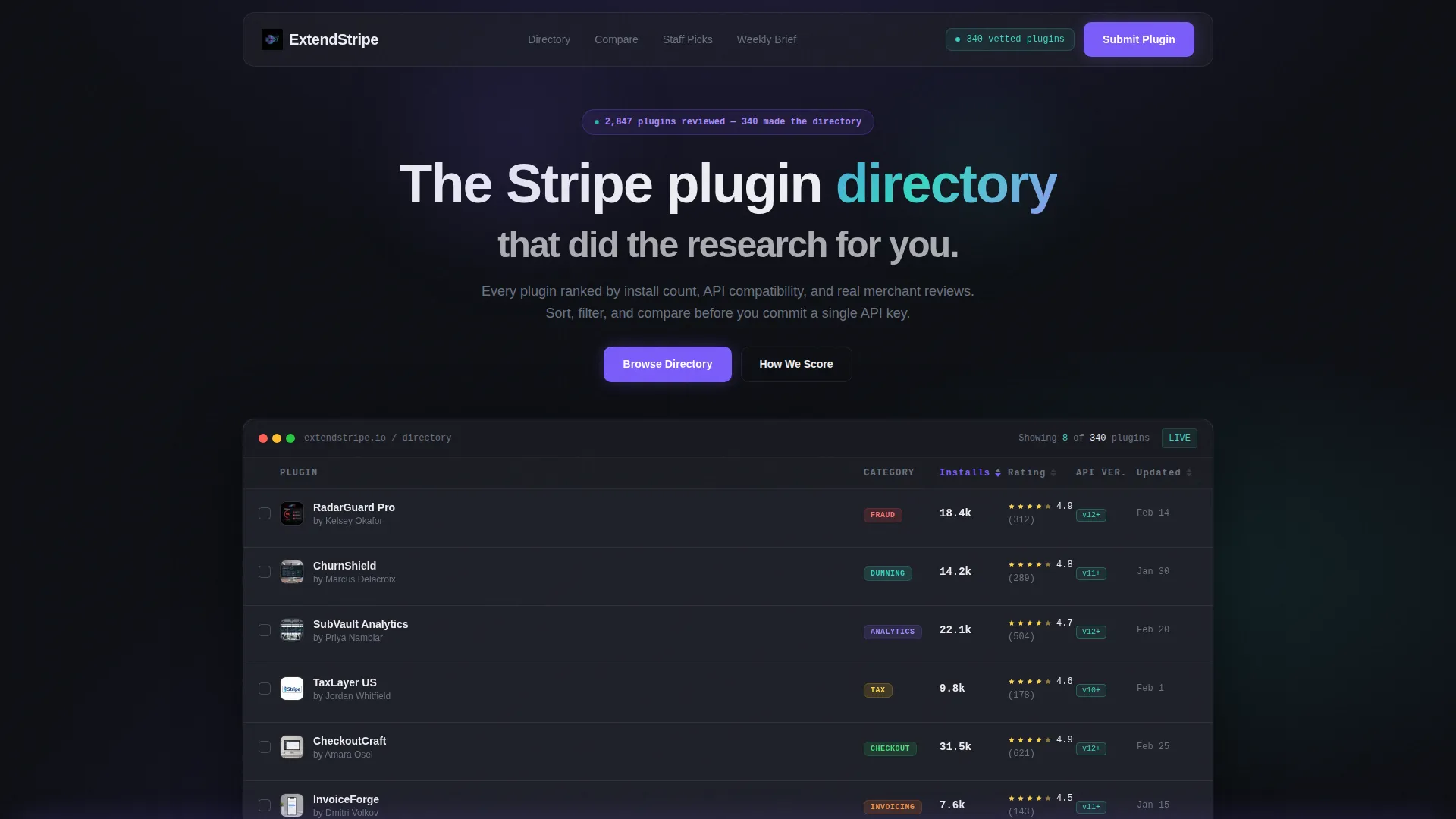The width and height of the screenshot is (1456, 819).
Task: Sort table by Rating column
Action: click(1031, 472)
